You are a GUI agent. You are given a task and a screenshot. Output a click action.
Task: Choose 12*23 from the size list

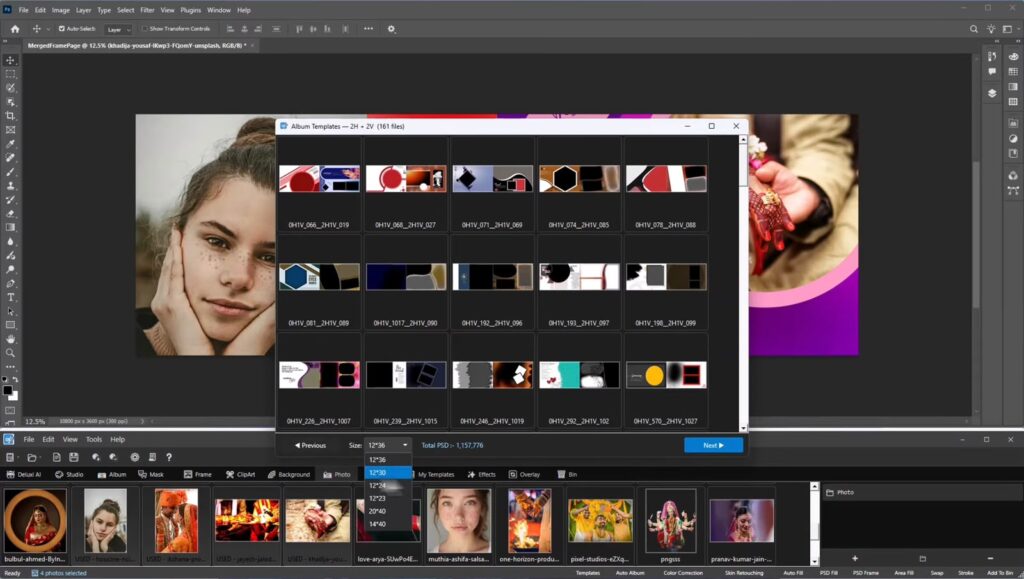388,498
